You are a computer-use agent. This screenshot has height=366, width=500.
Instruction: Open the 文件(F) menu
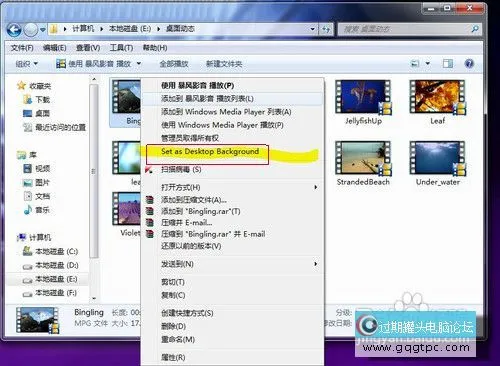(22, 48)
